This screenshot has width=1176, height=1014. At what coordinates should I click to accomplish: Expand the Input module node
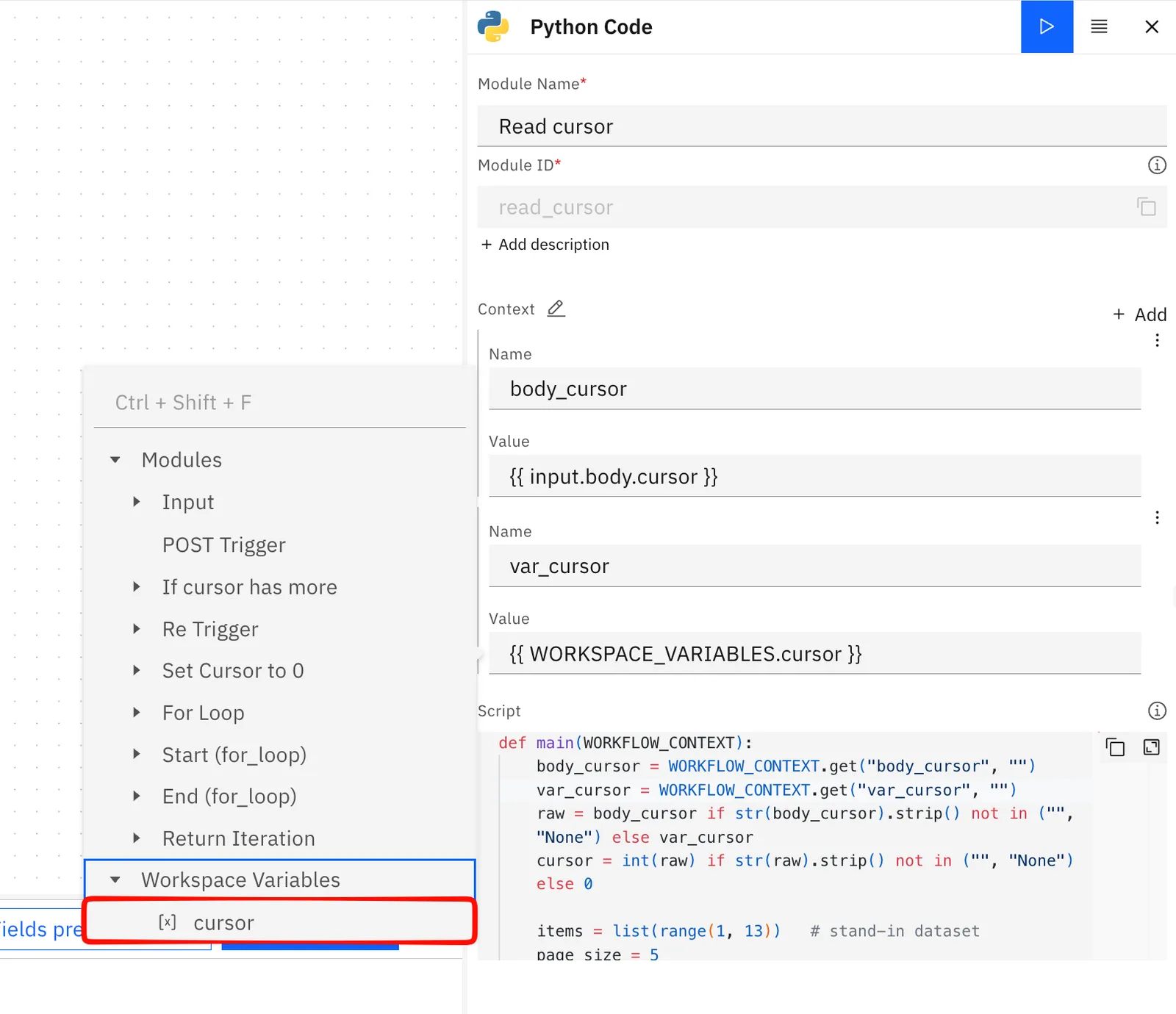(x=136, y=502)
